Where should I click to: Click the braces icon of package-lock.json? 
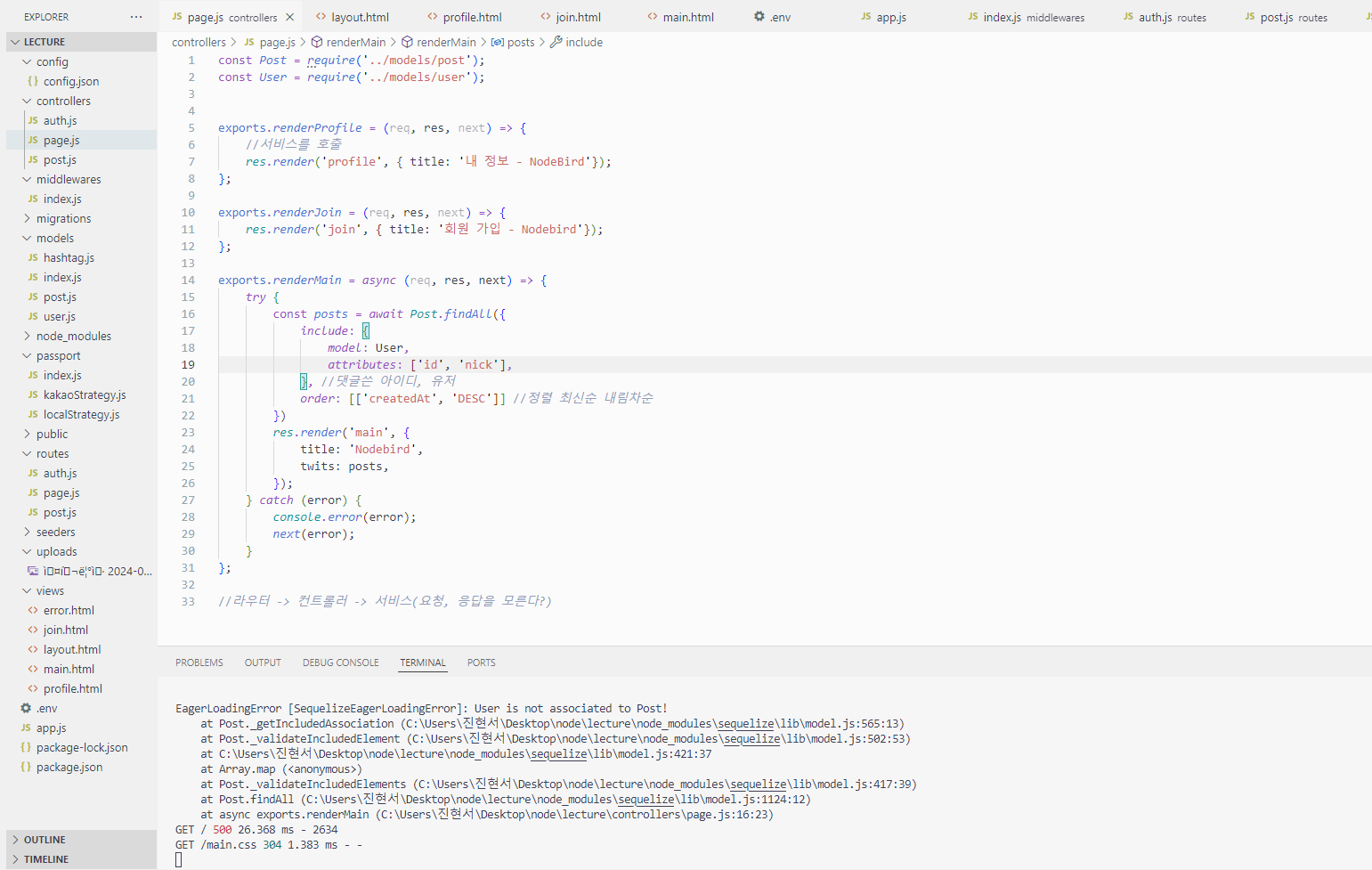click(x=26, y=747)
